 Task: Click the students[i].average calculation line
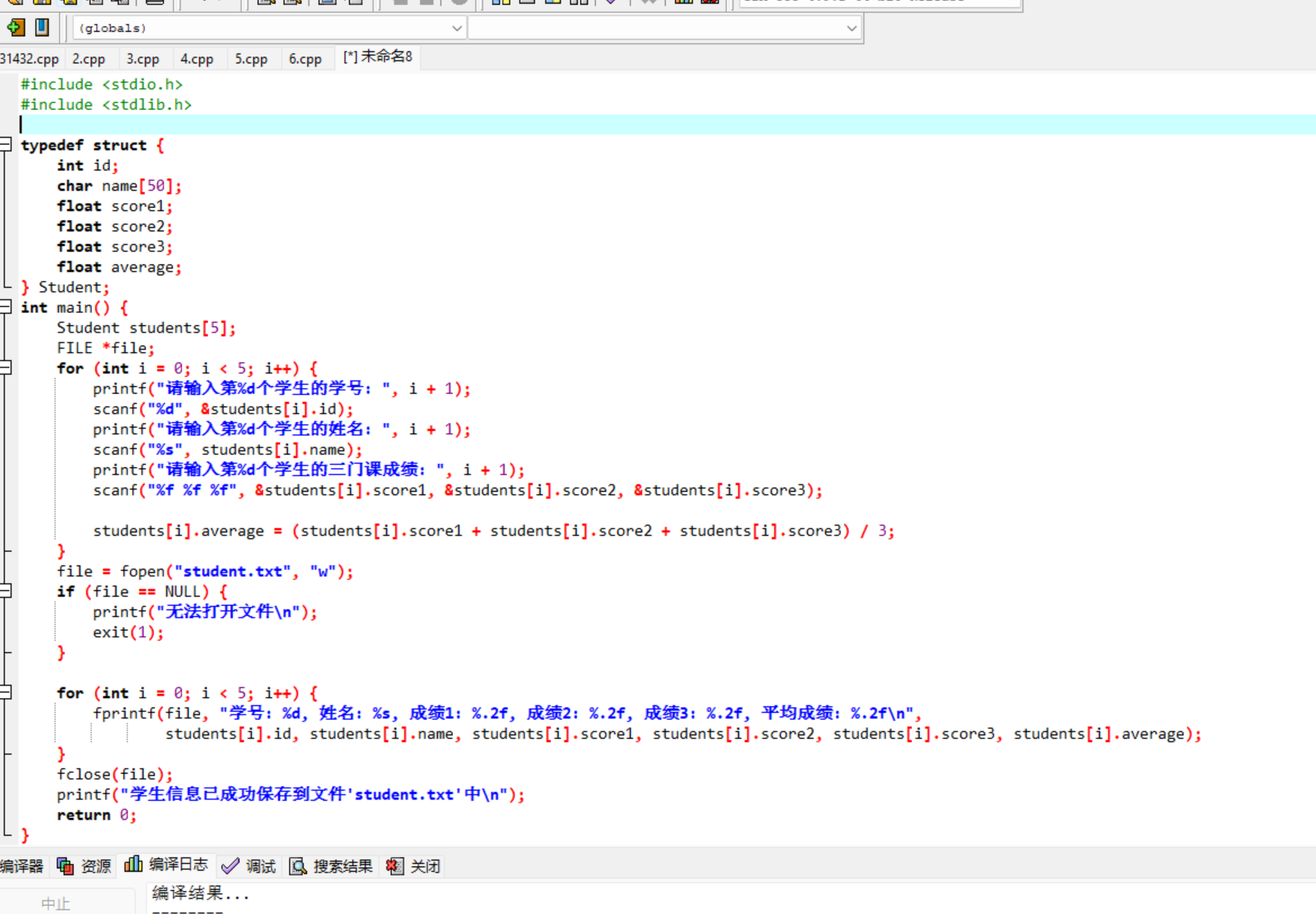tap(493, 531)
